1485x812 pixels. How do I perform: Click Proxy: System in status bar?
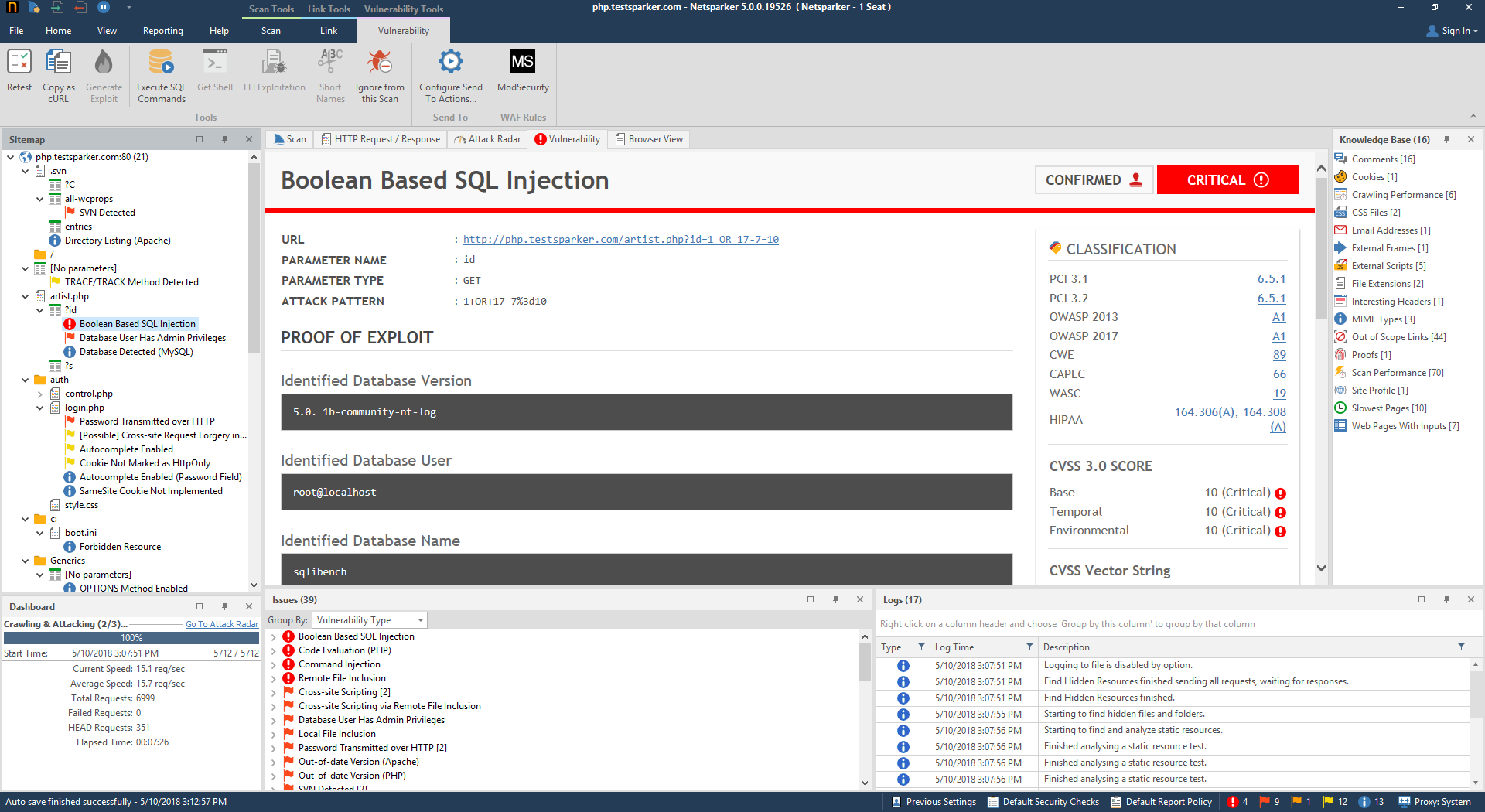pyautogui.click(x=1435, y=802)
